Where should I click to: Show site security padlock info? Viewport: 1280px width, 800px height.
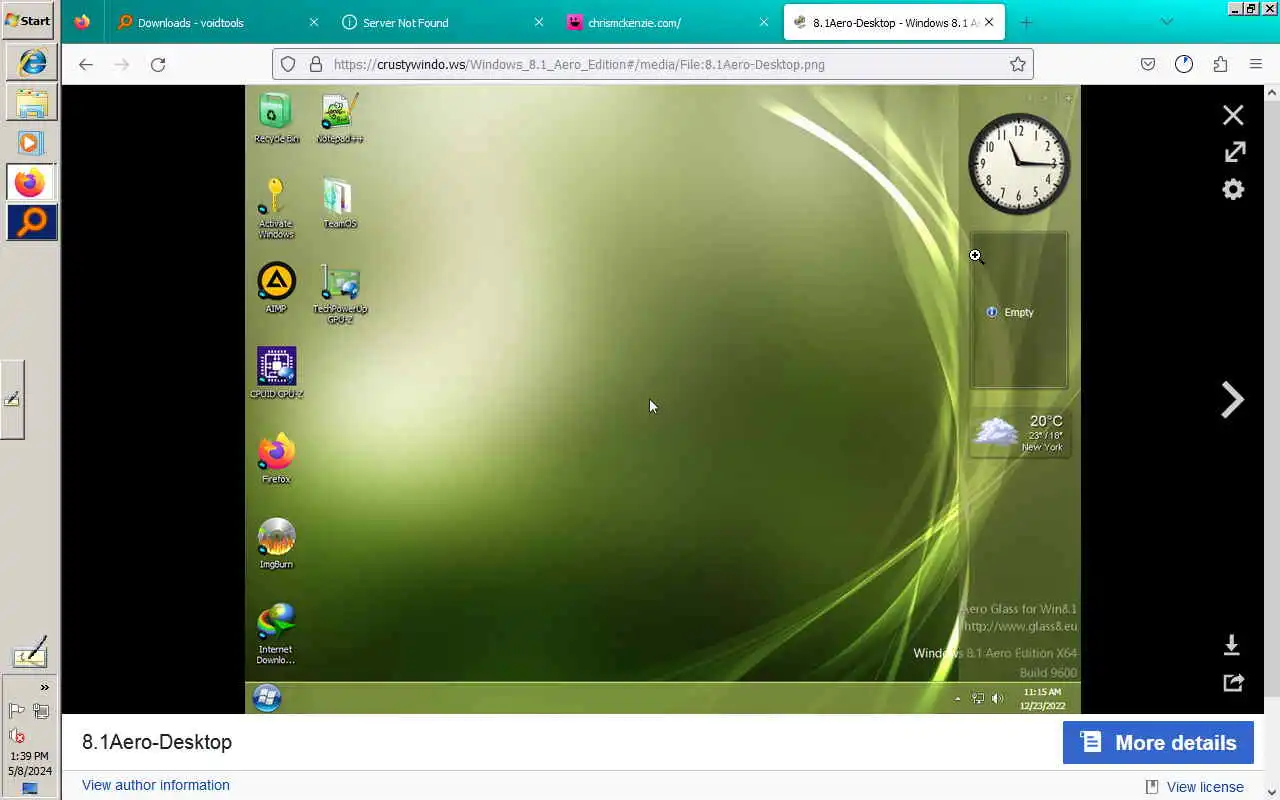316,64
